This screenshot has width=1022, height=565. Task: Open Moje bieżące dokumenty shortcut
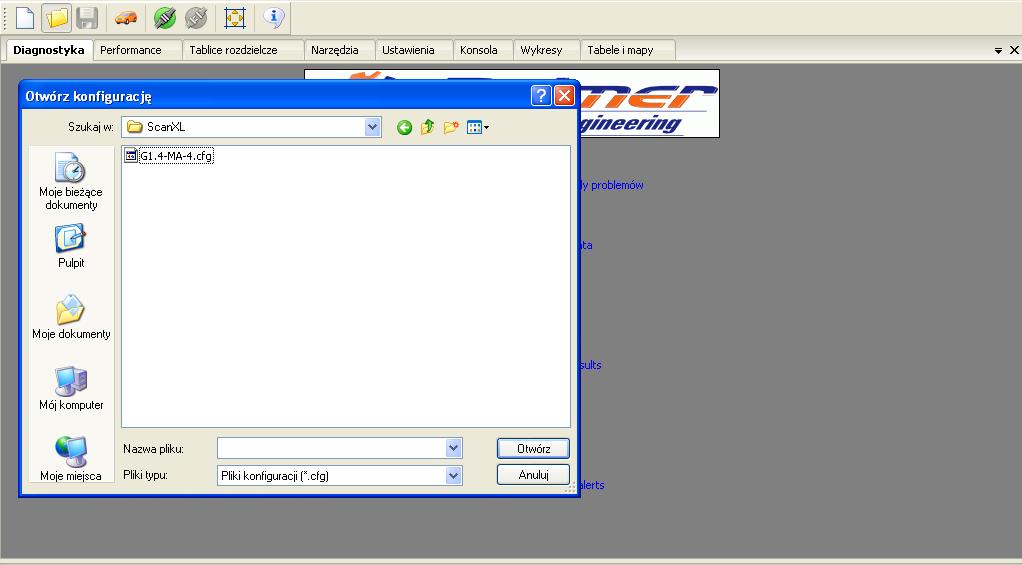pos(70,181)
